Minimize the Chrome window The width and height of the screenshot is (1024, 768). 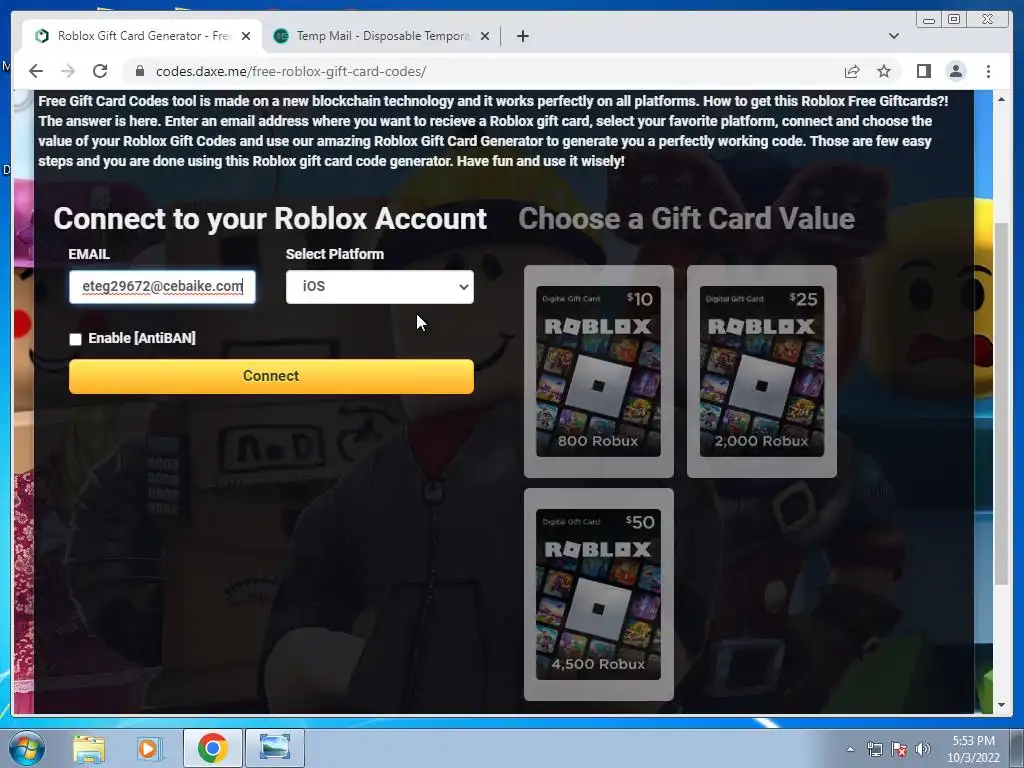point(929,20)
